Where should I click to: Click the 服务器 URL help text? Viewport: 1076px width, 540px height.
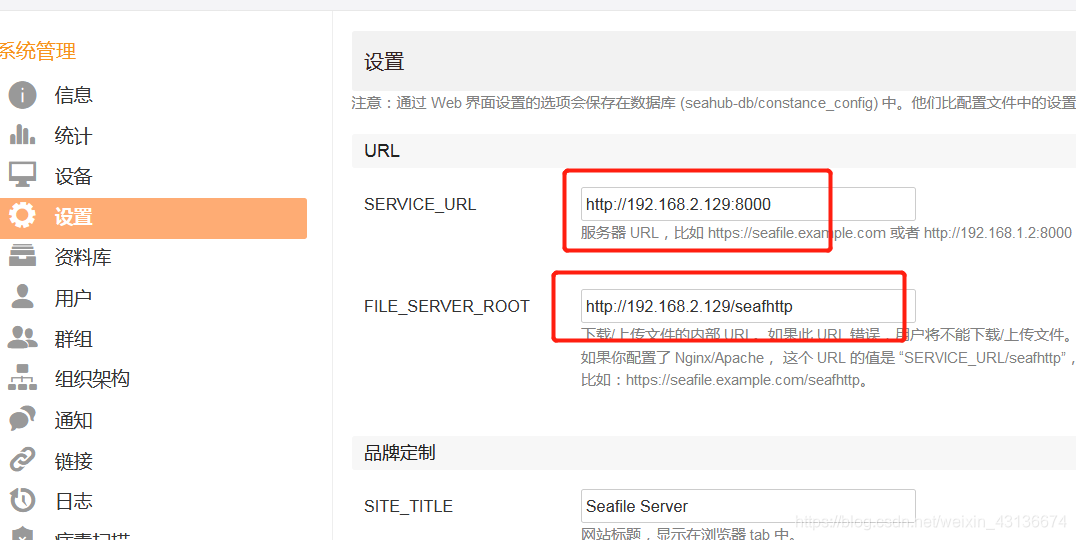(x=826, y=233)
